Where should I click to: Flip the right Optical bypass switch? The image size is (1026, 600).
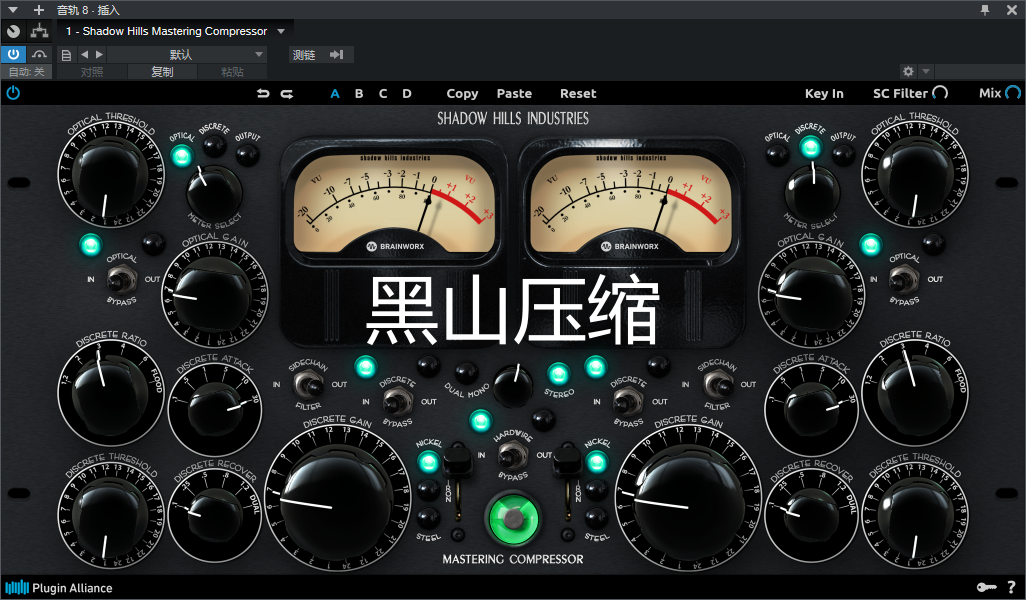(x=903, y=279)
